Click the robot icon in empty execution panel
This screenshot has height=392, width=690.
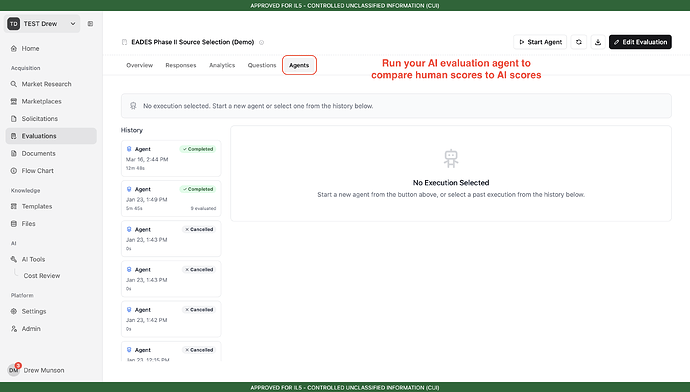[451, 158]
